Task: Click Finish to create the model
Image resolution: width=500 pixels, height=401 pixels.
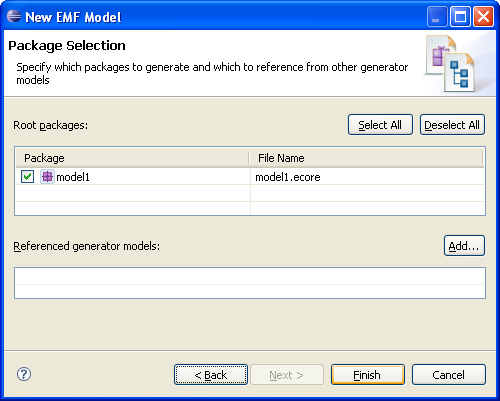Action: coord(368,375)
